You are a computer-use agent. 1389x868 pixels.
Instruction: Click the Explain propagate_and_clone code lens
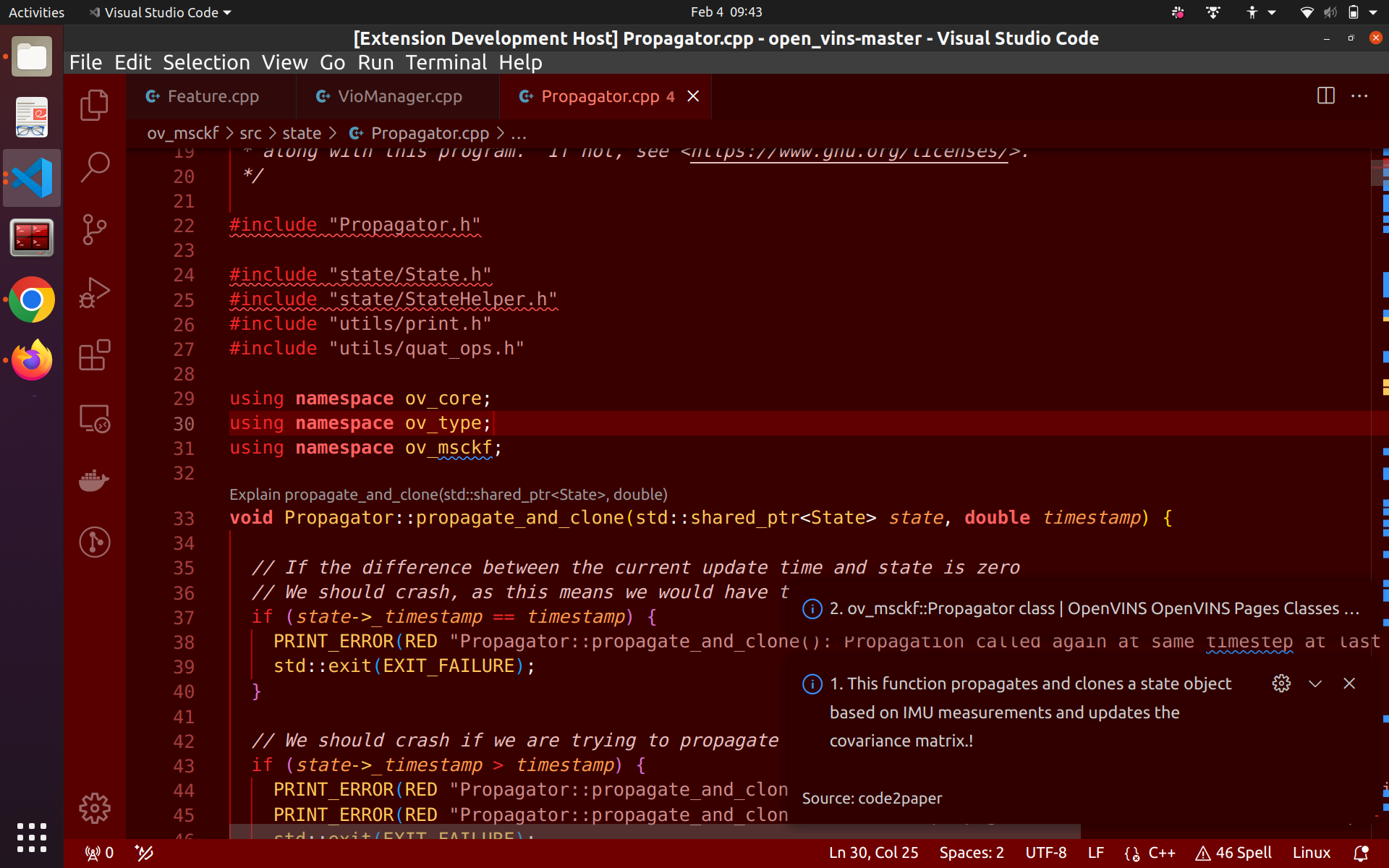pyautogui.click(x=448, y=494)
